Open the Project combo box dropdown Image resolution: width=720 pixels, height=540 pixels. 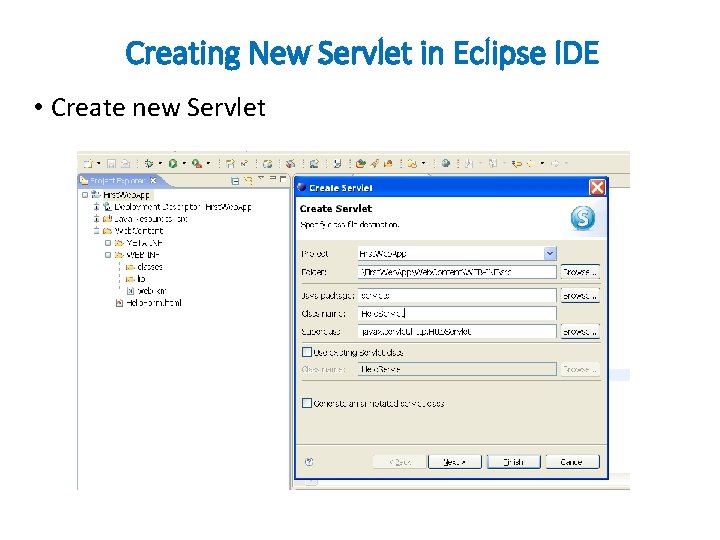coord(550,253)
